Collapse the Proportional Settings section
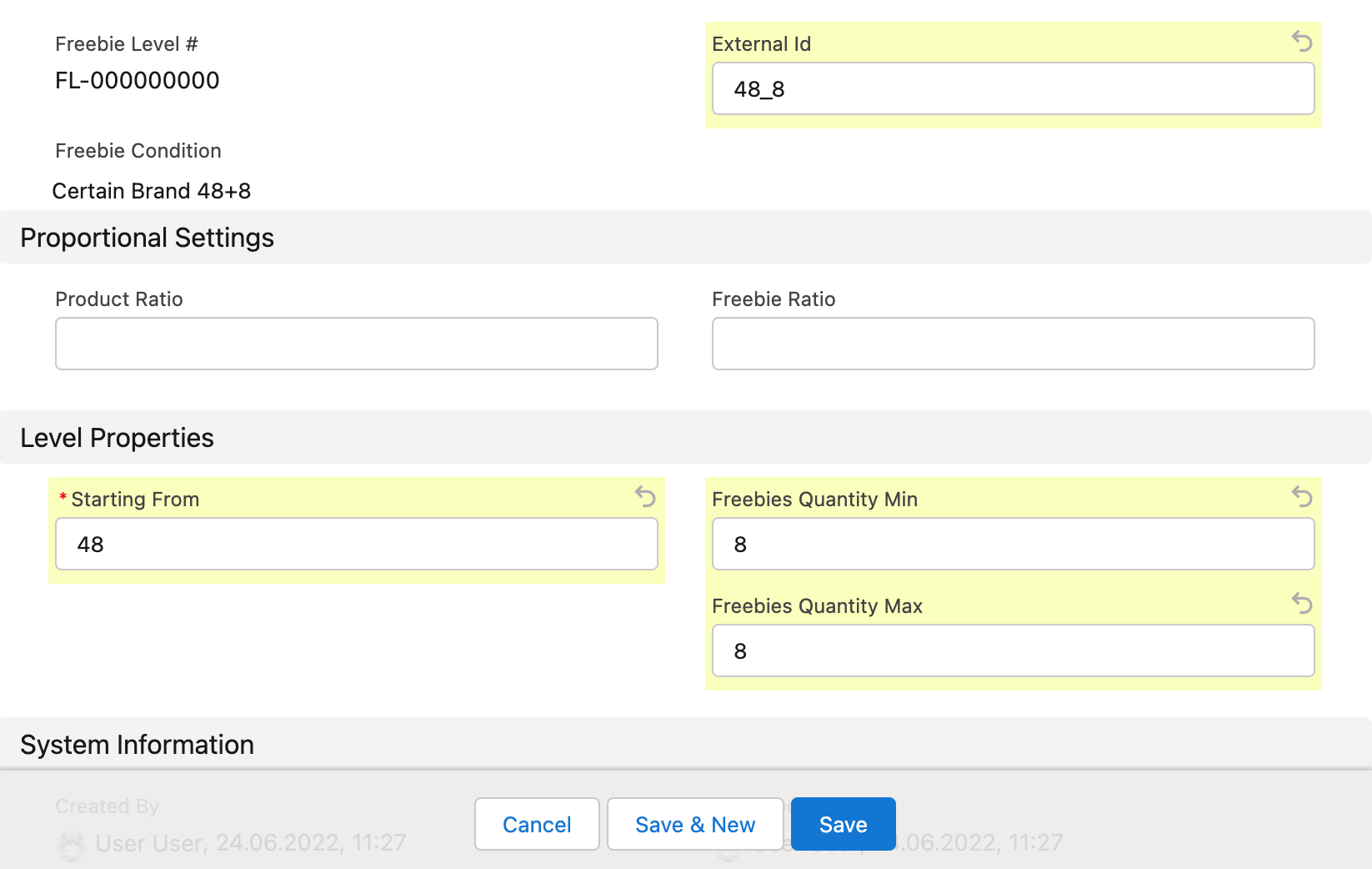This screenshot has height=869, width=1372. tap(147, 238)
